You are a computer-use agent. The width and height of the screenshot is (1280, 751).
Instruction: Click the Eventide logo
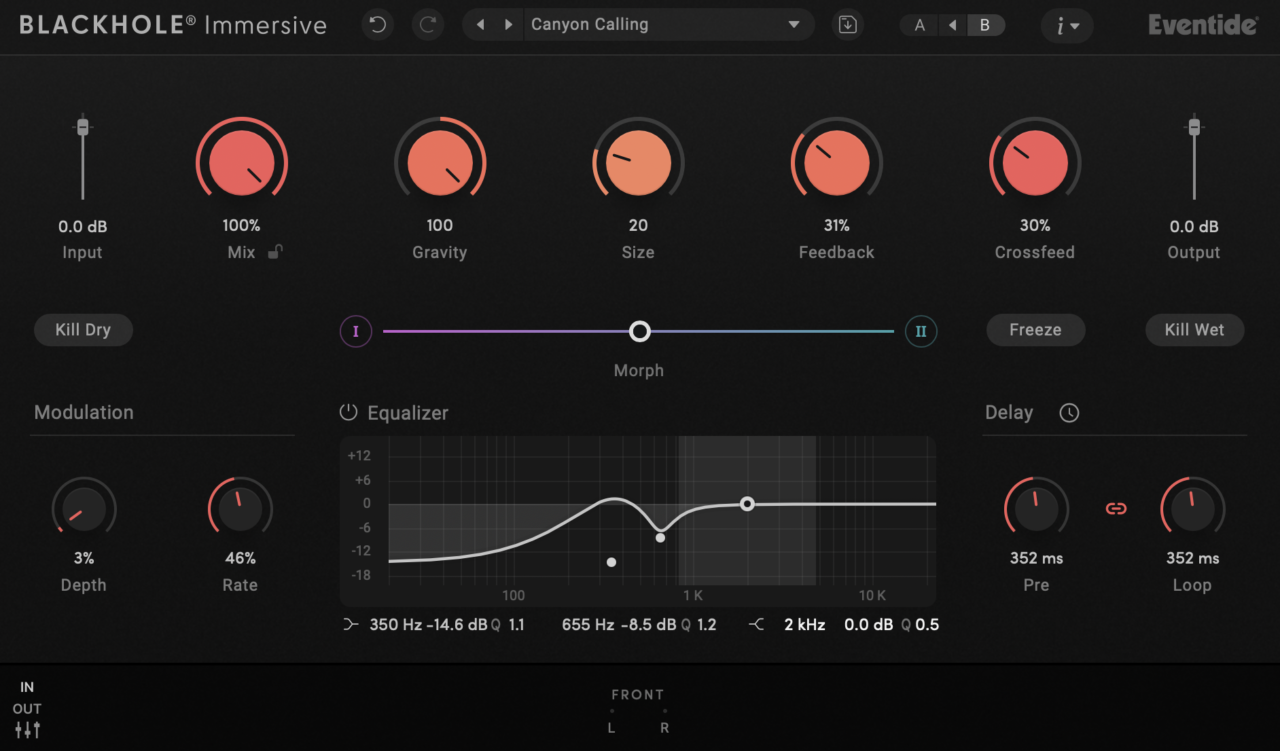click(1203, 25)
